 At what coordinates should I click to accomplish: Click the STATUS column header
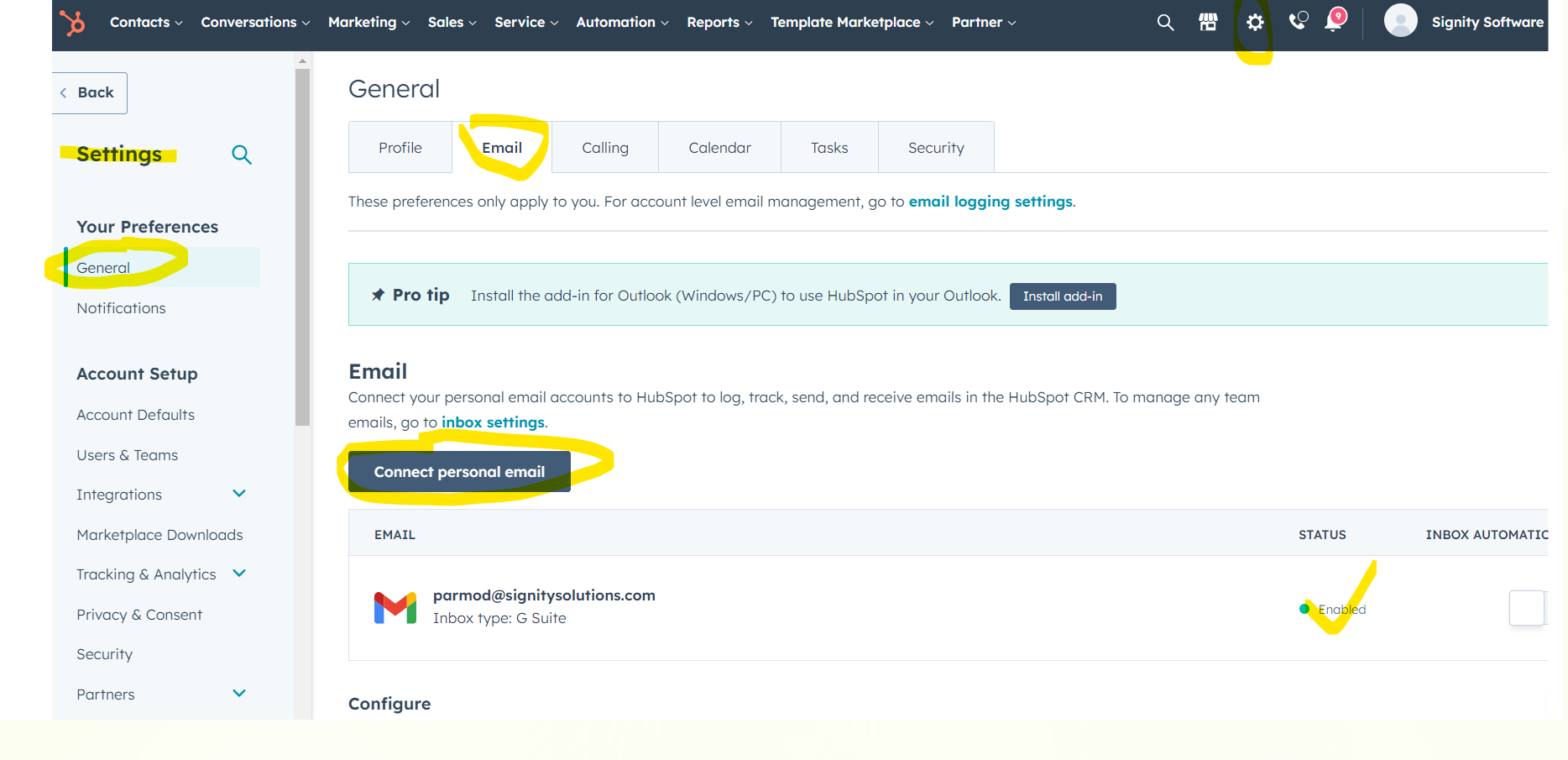1322,535
